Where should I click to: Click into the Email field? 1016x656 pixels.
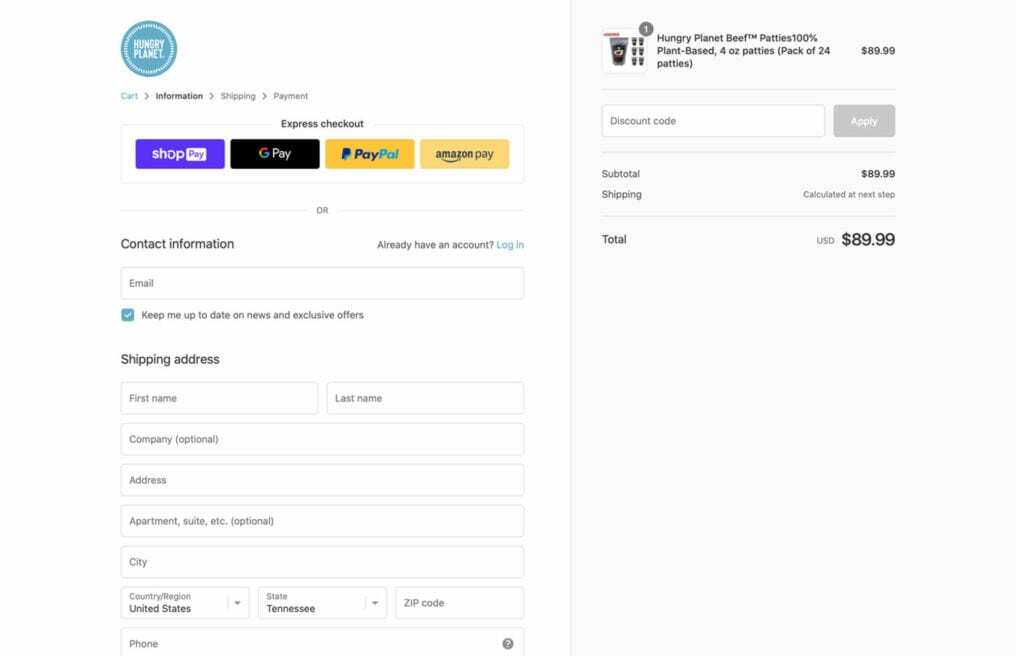[322, 283]
